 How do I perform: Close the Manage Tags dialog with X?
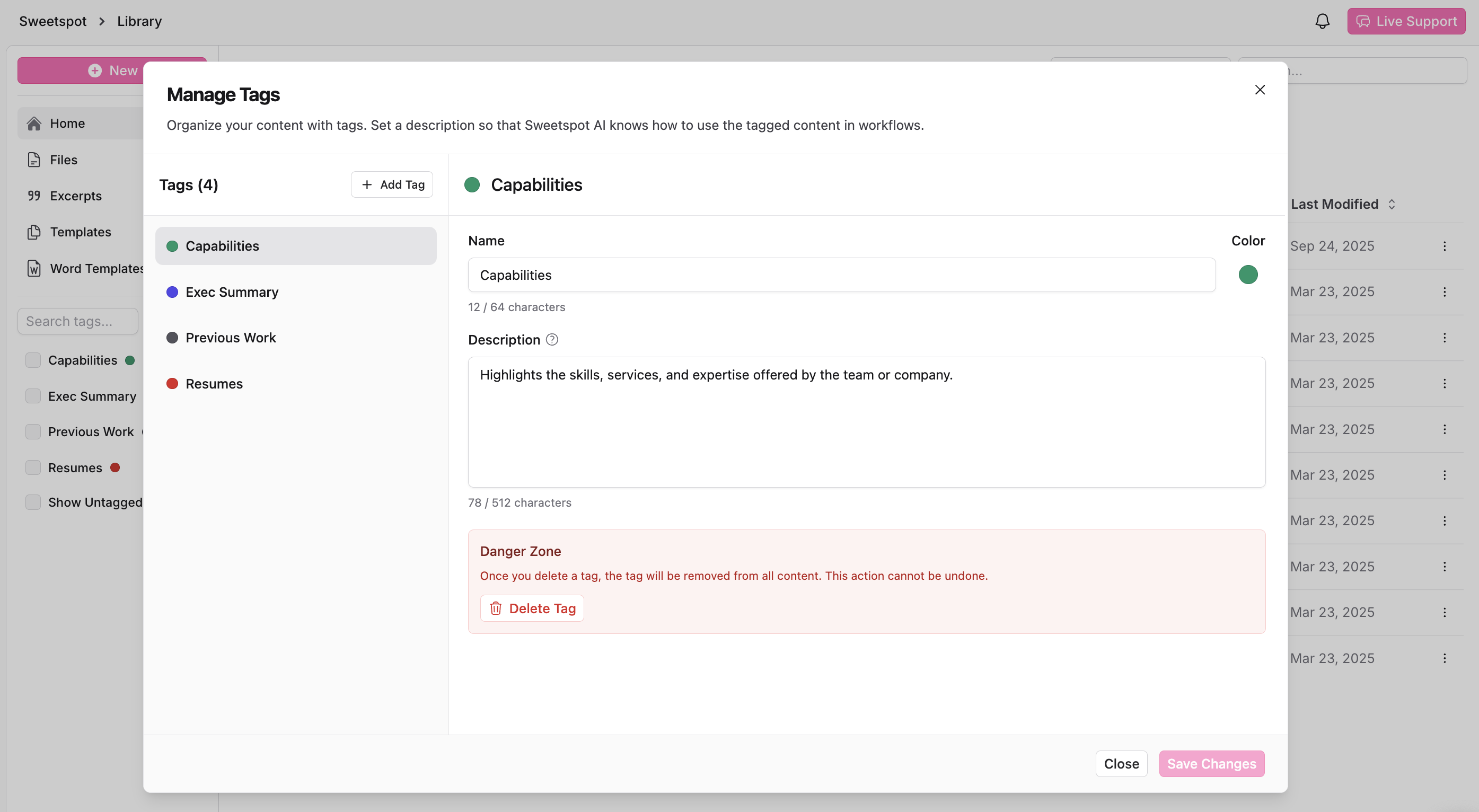pyautogui.click(x=1260, y=90)
